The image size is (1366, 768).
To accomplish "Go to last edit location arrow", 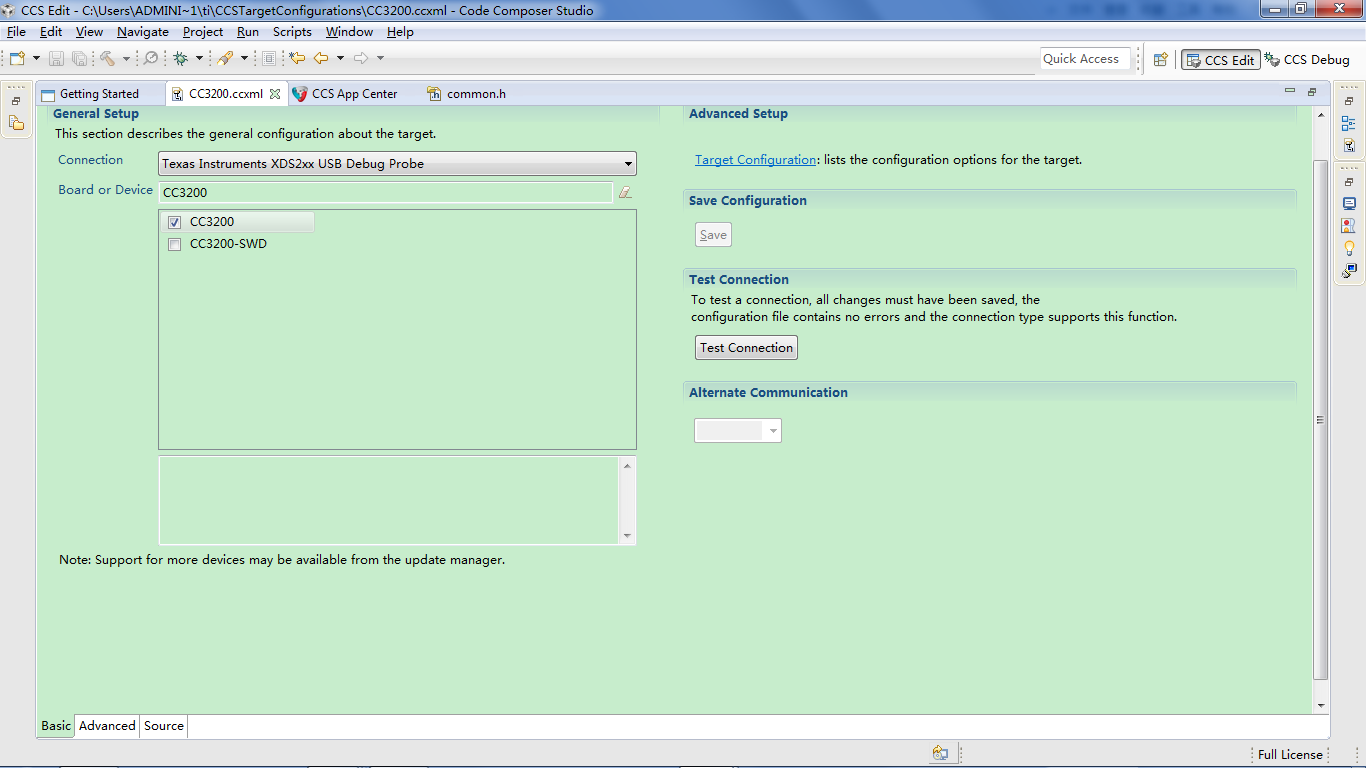I will (297, 58).
